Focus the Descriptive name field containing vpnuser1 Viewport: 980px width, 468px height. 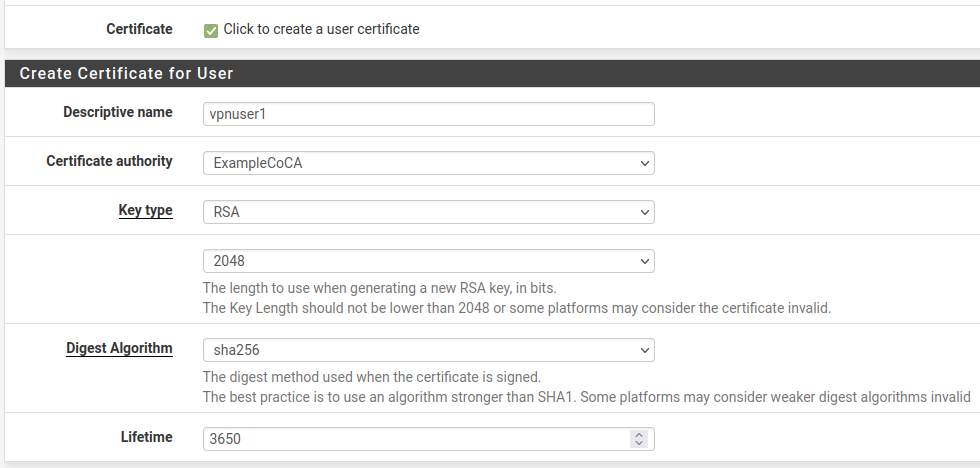[428, 114]
